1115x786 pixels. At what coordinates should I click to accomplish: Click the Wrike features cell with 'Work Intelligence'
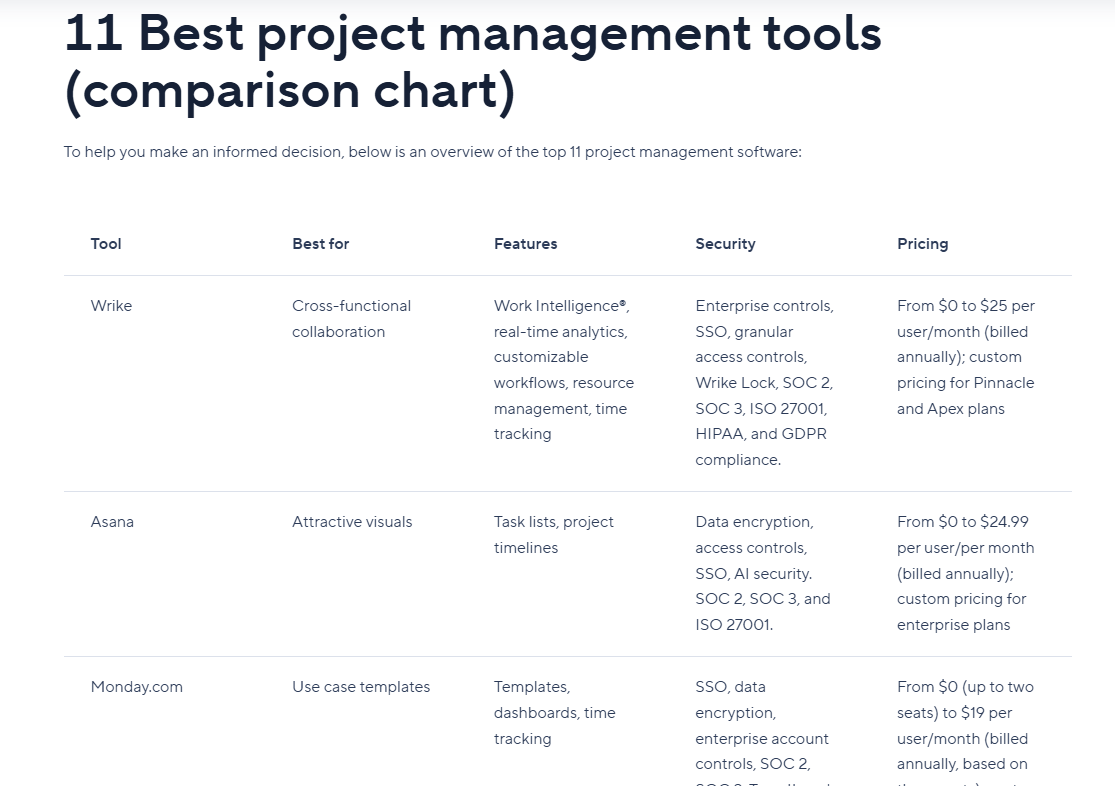pos(564,370)
